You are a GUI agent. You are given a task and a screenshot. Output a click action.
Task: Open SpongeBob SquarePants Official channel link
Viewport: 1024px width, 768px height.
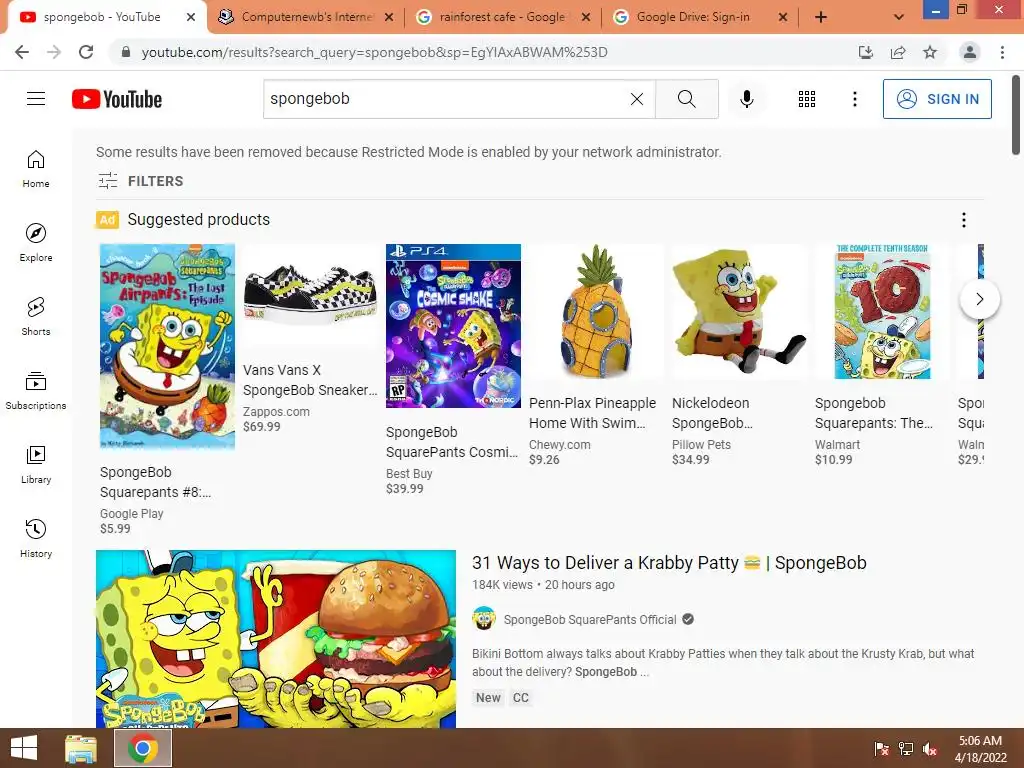[590, 619]
